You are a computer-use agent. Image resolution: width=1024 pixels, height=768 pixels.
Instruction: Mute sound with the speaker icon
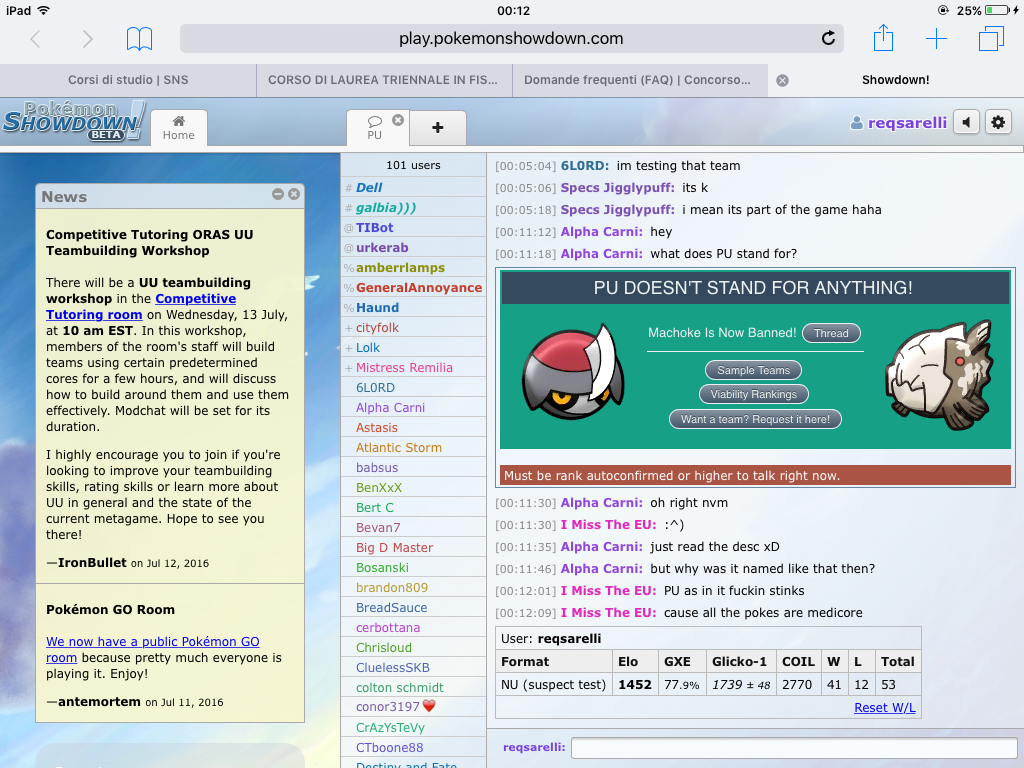coord(967,122)
